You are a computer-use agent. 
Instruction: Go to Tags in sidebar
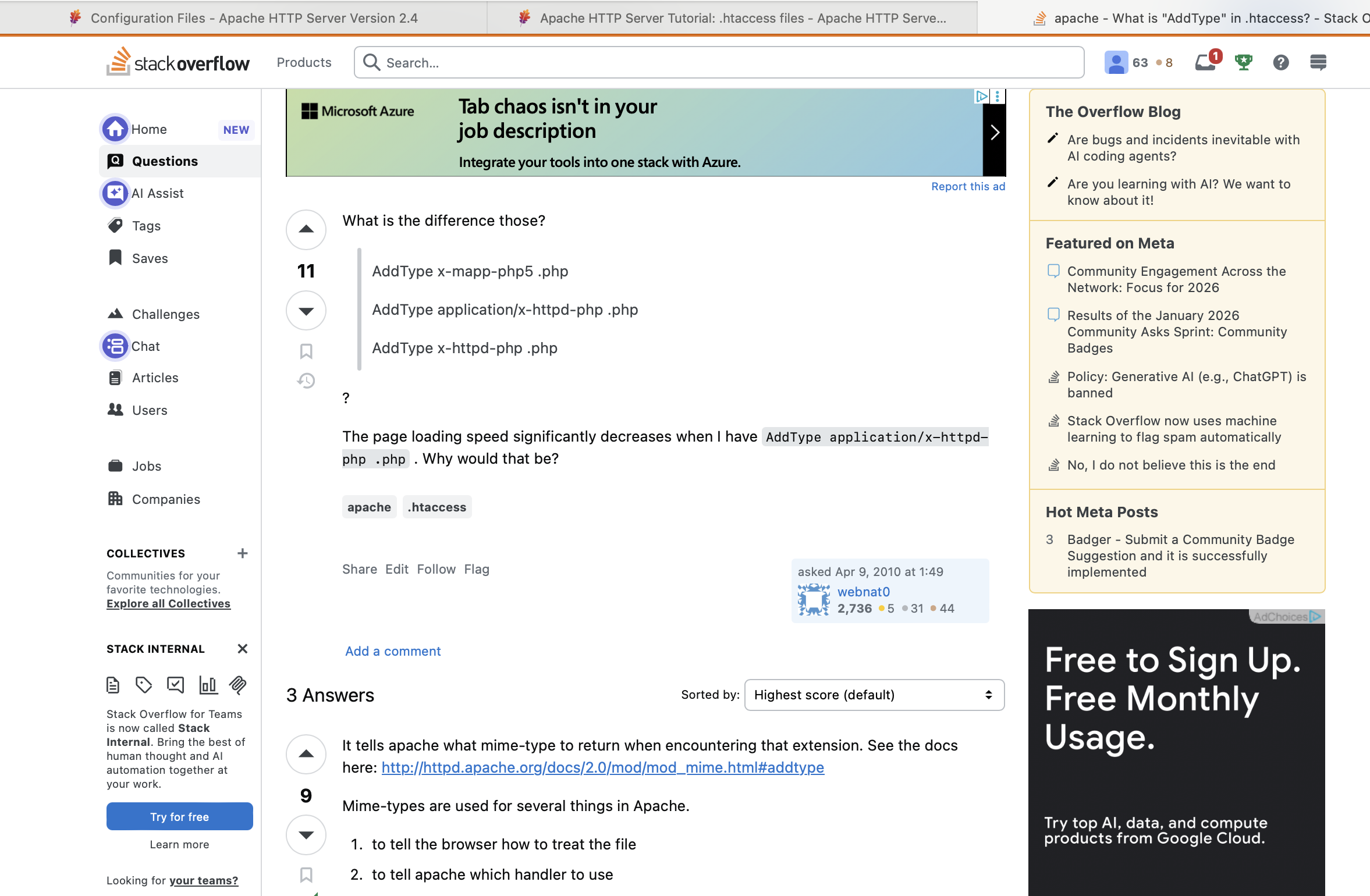click(146, 226)
